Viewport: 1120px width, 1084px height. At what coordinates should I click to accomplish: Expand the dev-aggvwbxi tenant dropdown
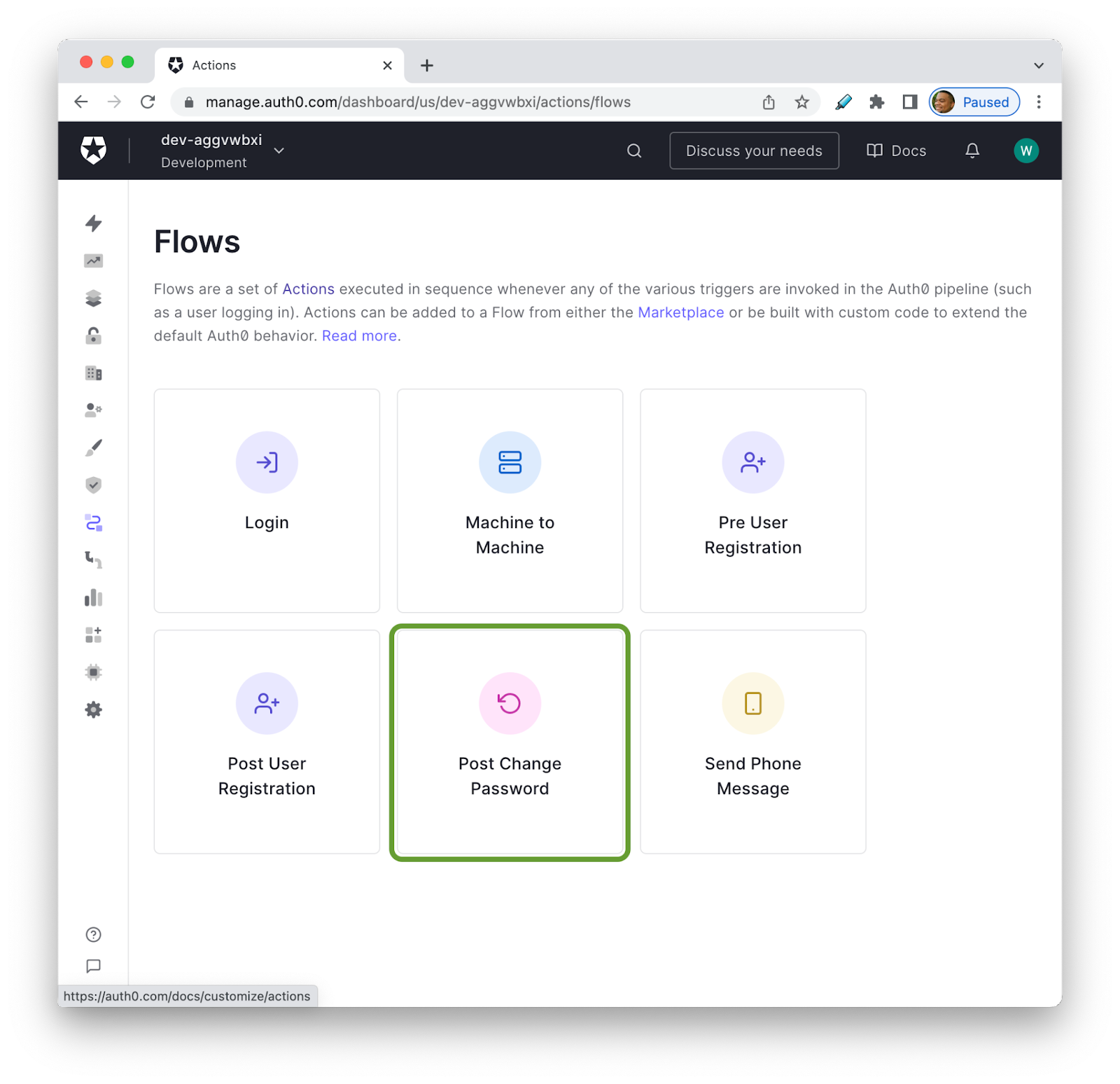point(279,151)
